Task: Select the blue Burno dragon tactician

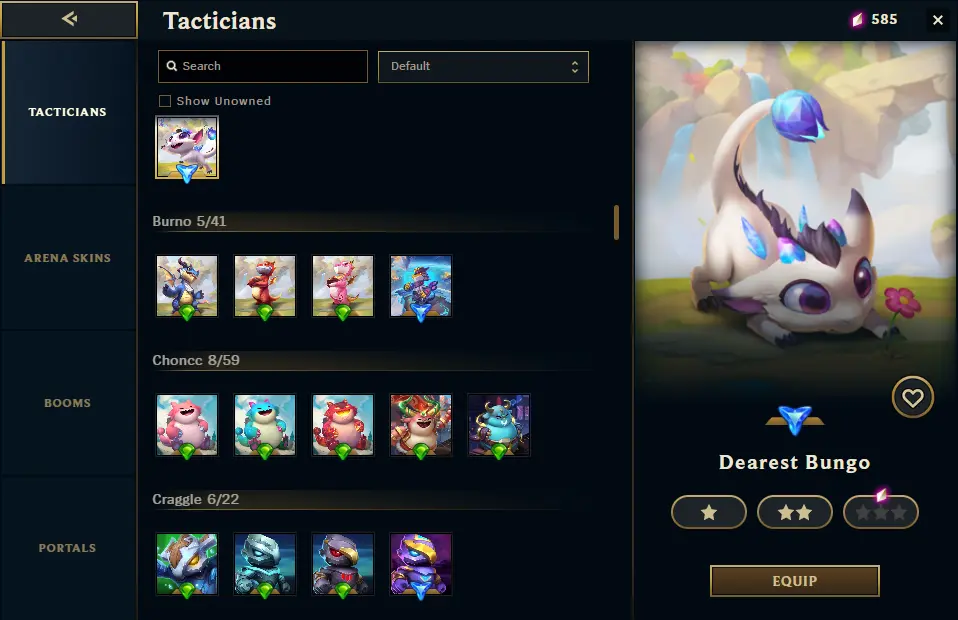Action: tap(187, 286)
